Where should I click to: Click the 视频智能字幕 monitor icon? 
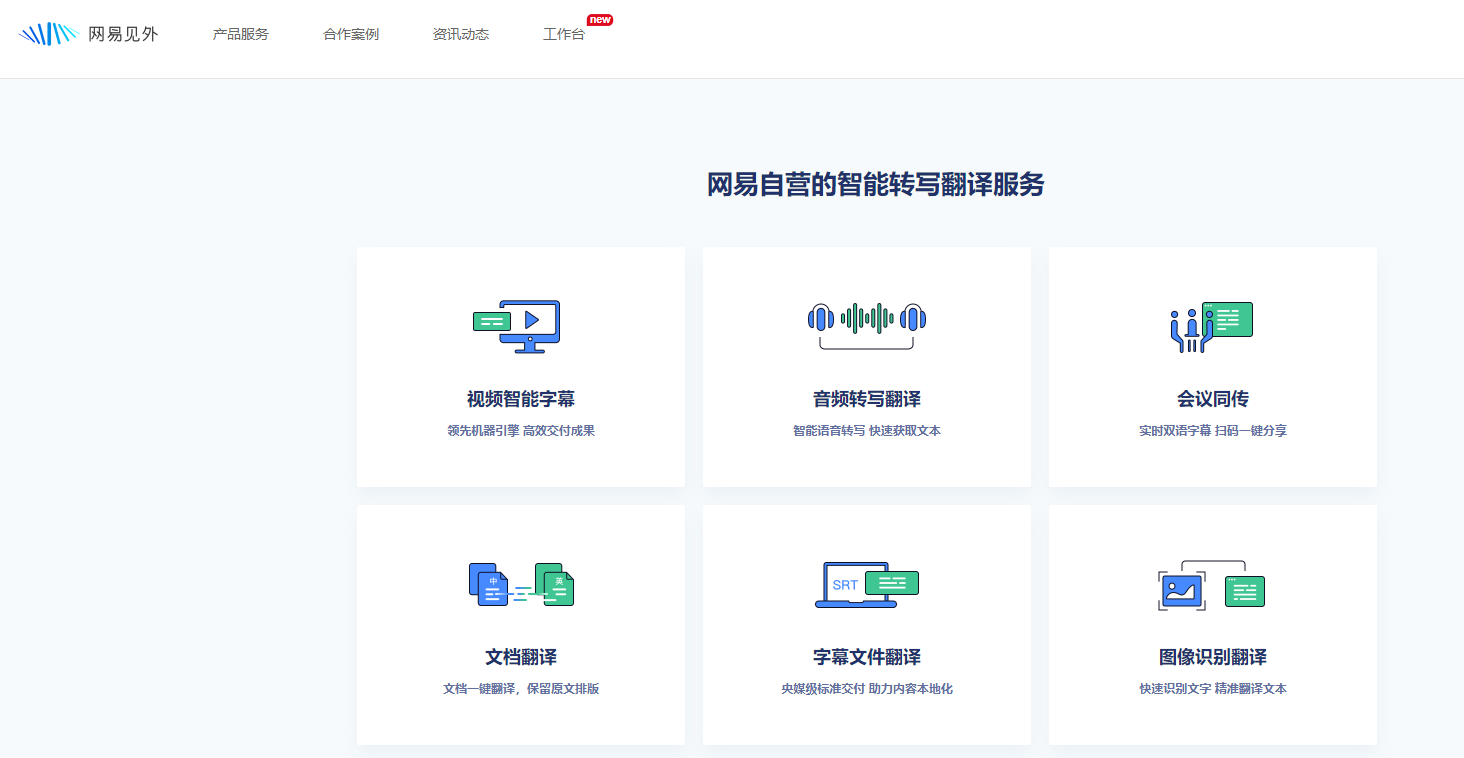(516, 326)
